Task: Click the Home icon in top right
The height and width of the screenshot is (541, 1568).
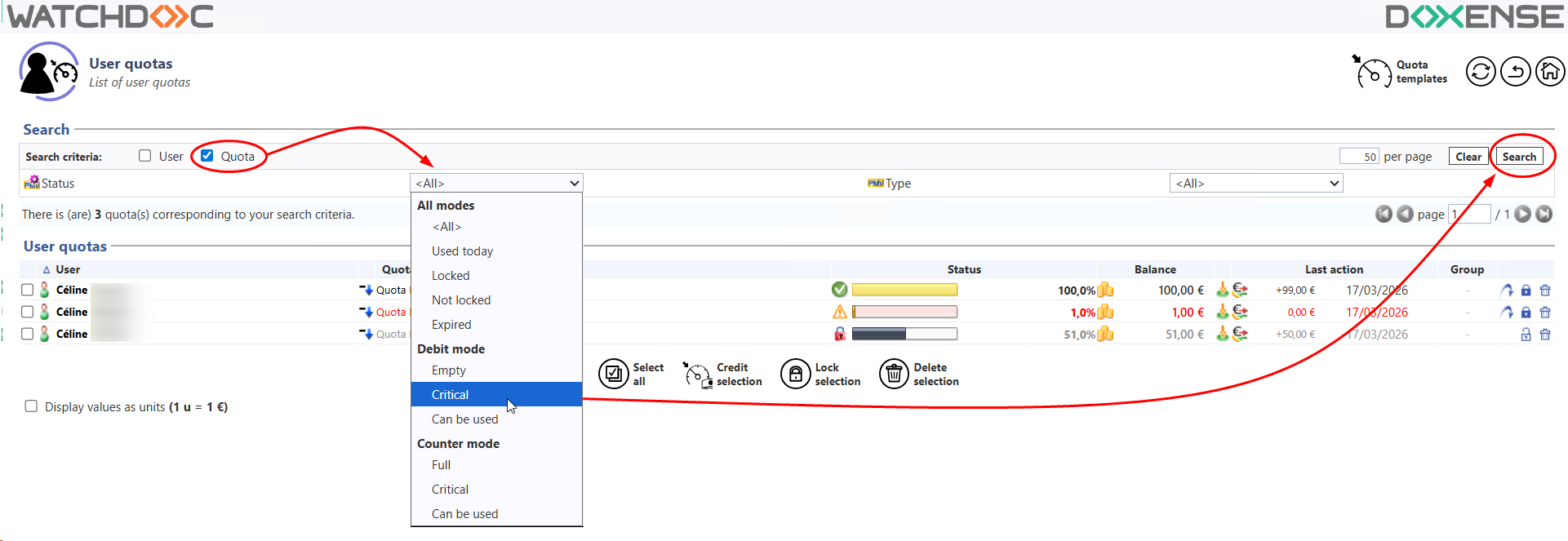Action: [x=1549, y=72]
